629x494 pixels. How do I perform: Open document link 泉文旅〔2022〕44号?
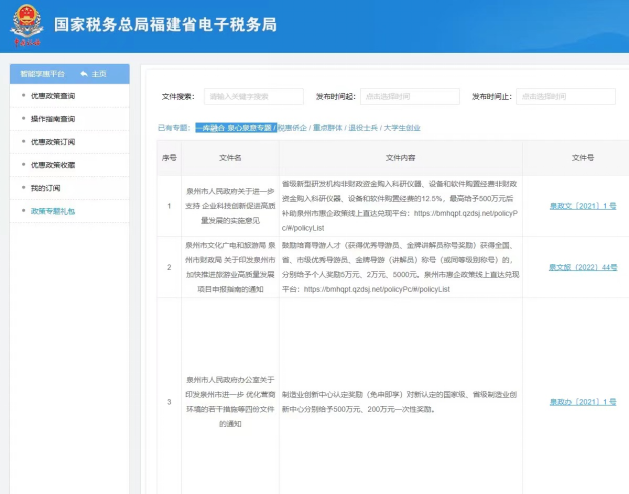click(x=583, y=267)
